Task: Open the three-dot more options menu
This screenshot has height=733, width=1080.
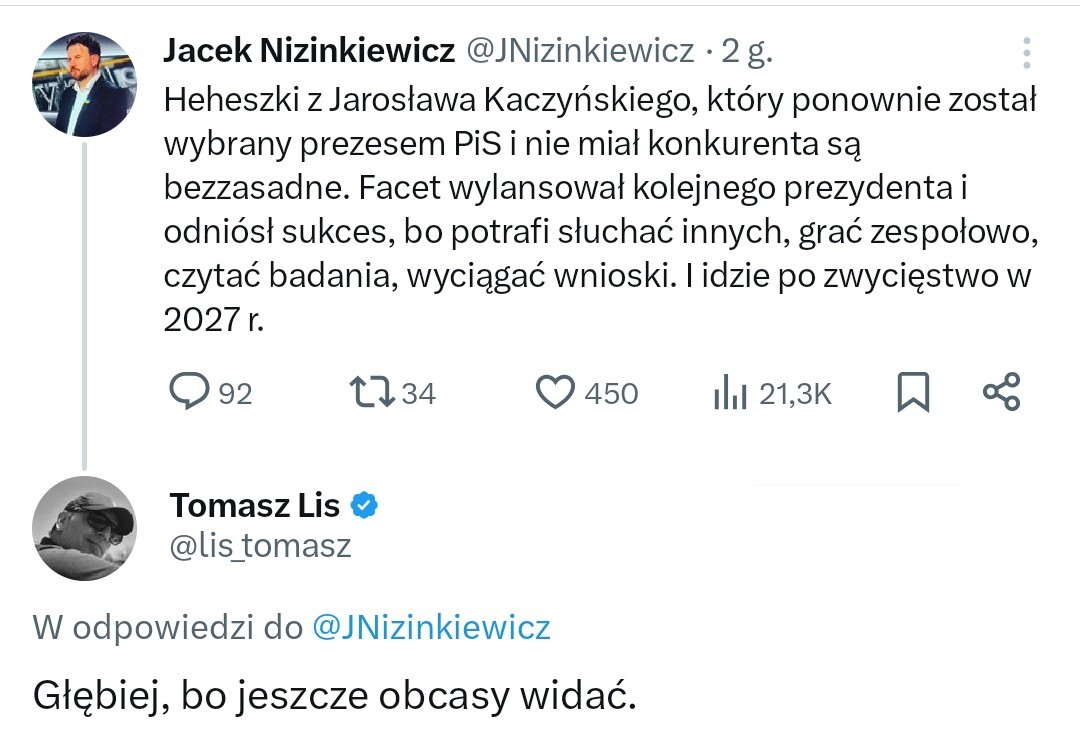Action: [1026, 53]
